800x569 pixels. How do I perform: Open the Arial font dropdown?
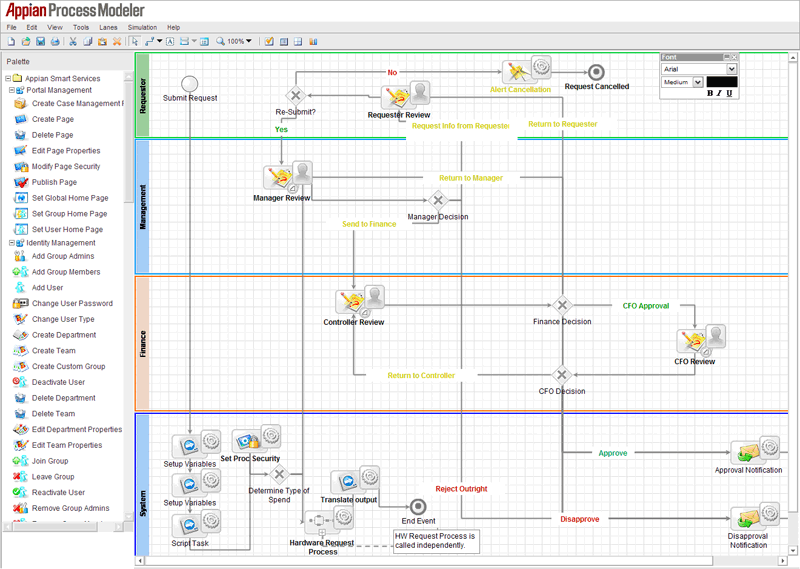click(732, 69)
